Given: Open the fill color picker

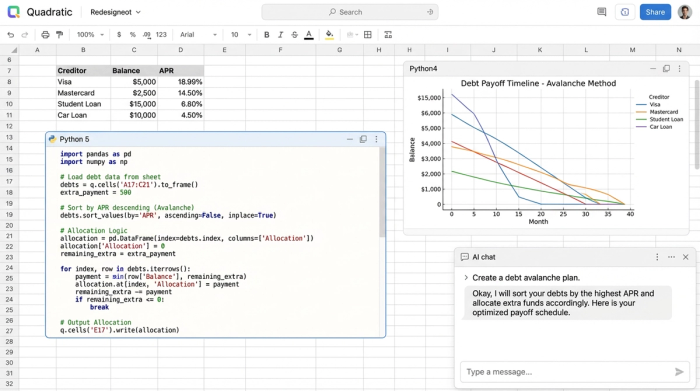Looking at the screenshot, I should click(329, 35).
